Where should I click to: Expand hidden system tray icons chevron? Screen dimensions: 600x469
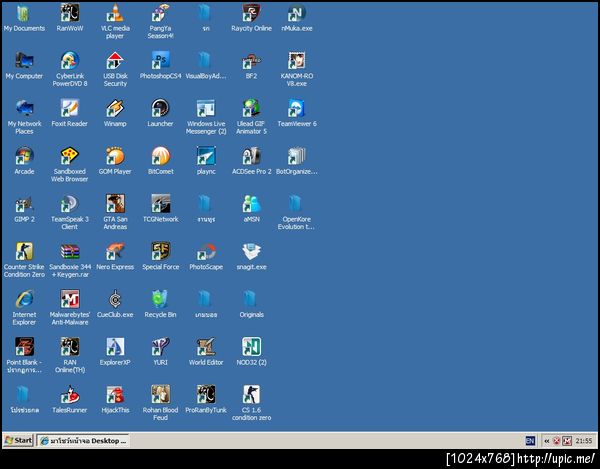click(546, 441)
